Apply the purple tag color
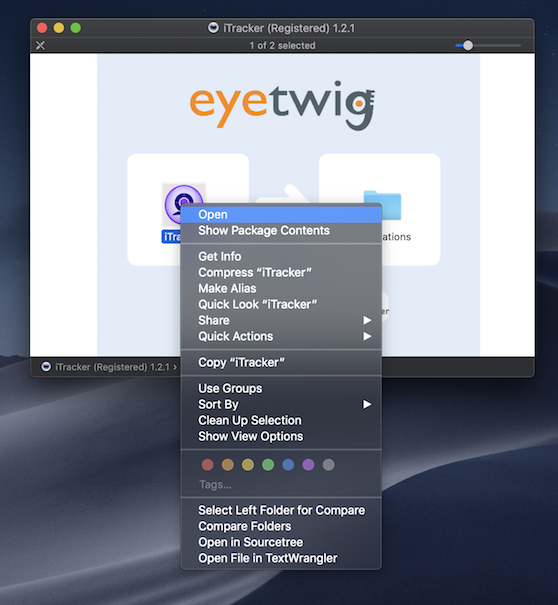 (308, 465)
